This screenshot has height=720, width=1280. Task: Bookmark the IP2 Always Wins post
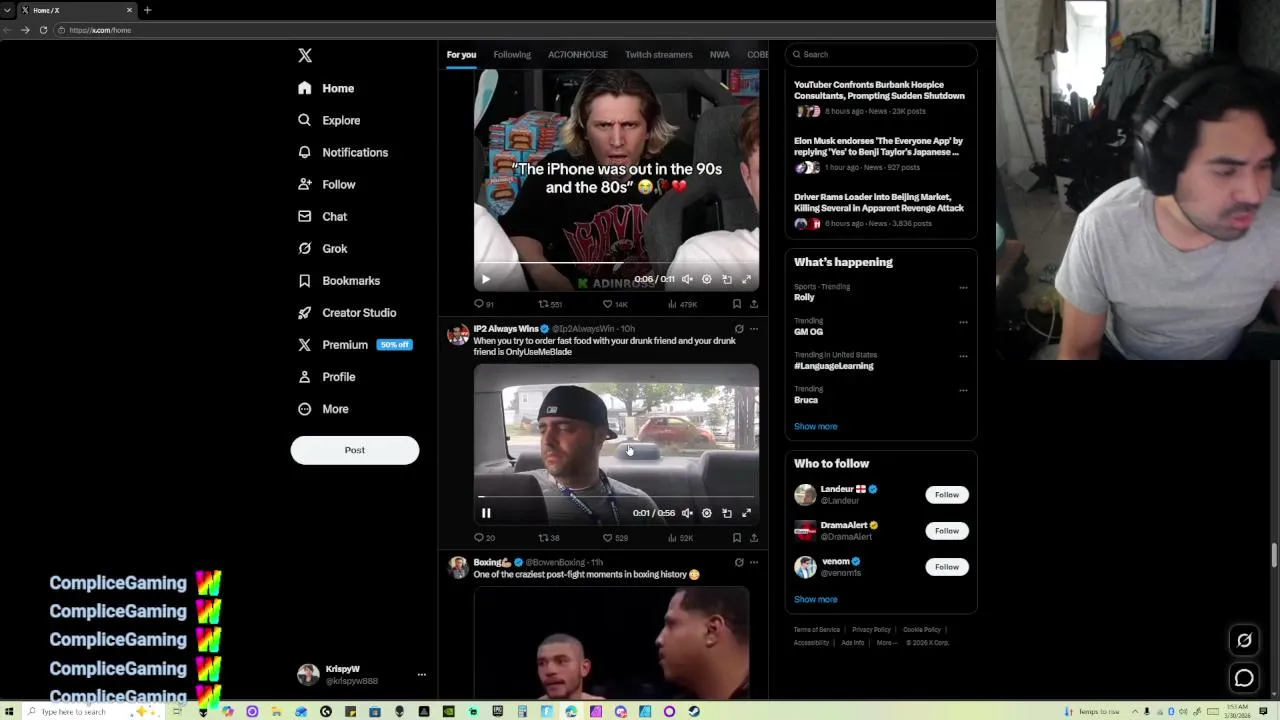click(x=737, y=538)
